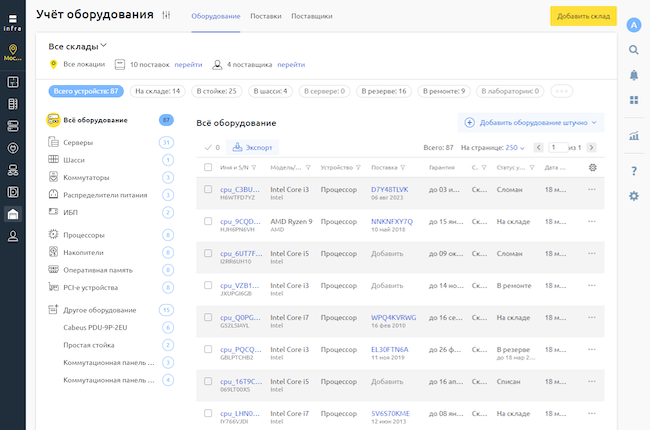
Task: Open delivery link D7Y48TLVK
Action: 390,189
